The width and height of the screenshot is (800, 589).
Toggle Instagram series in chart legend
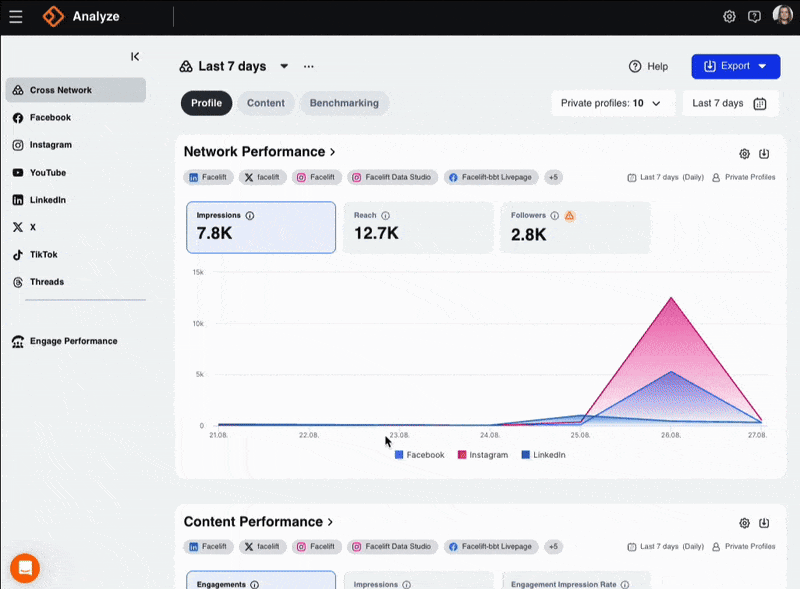pos(483,455)
